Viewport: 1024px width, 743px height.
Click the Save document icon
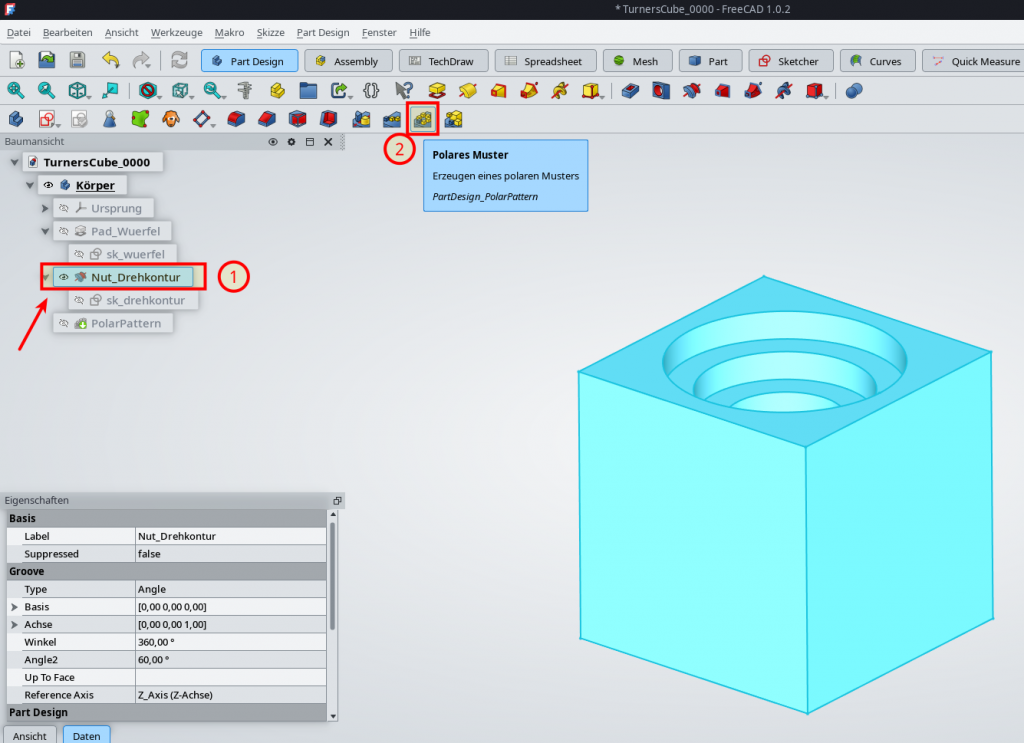click(77, 61)
